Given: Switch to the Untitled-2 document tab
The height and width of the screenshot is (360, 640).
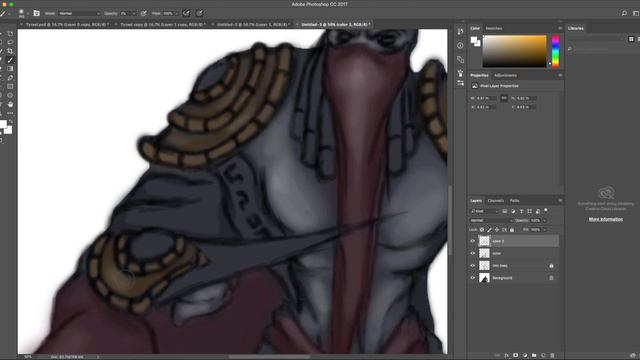Looking at the screenshot, I should (253, 24).
